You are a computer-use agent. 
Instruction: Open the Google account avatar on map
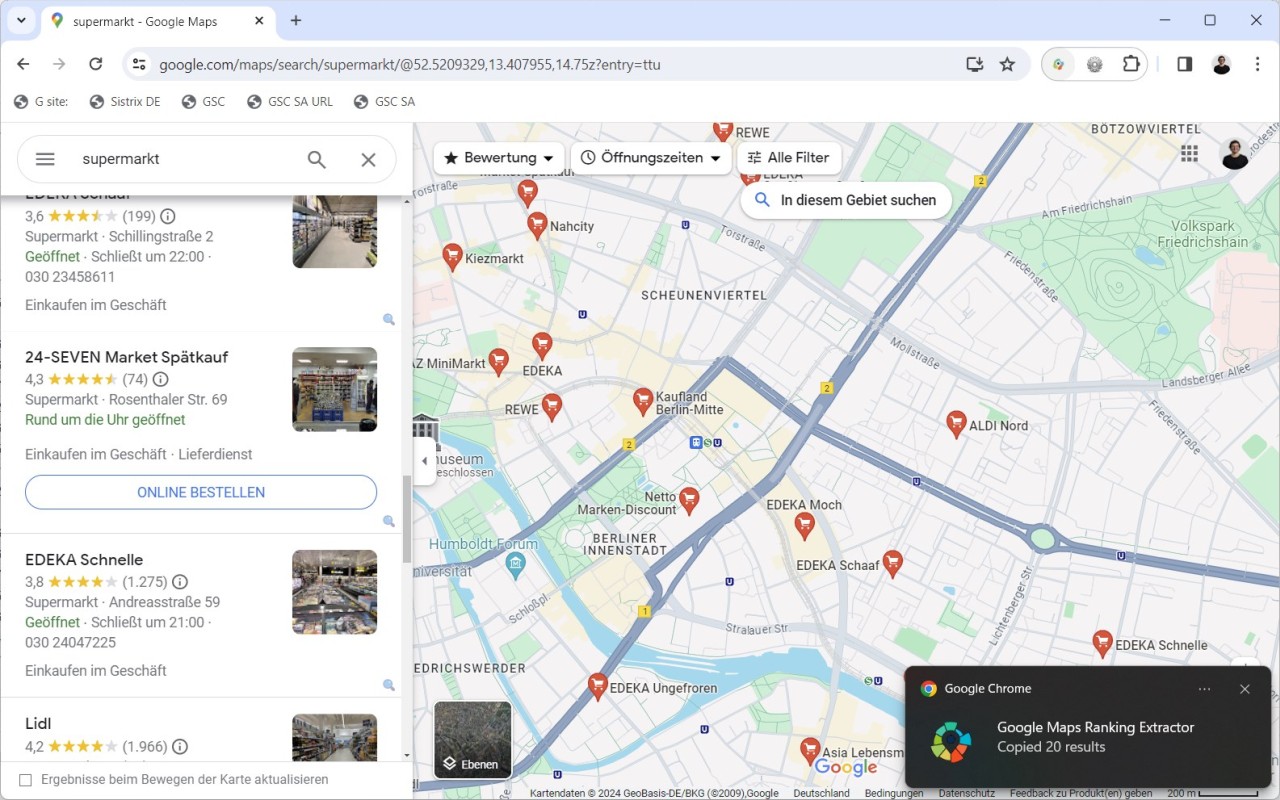click(x=1235, y=154)
